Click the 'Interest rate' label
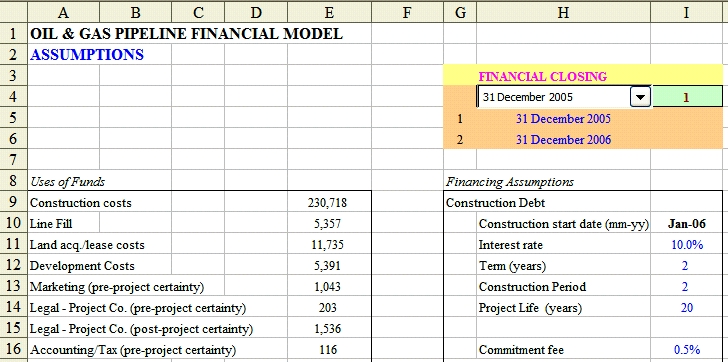728x362 pixels. tap(510, 245)
